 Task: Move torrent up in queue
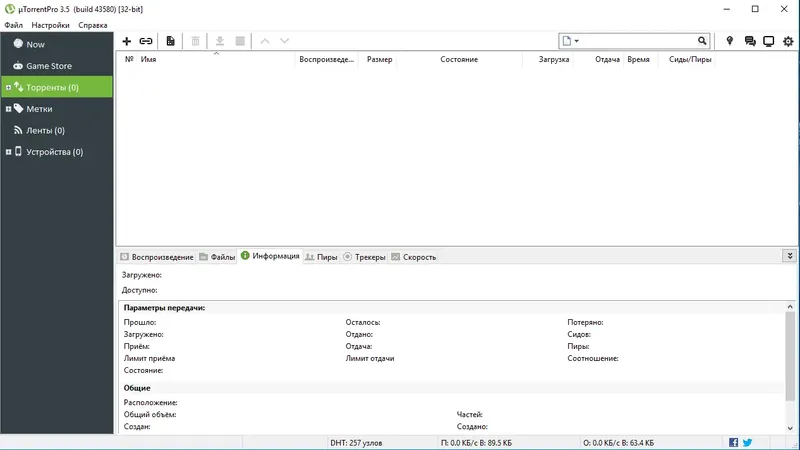pyautogui.click(x=265, y=41)
